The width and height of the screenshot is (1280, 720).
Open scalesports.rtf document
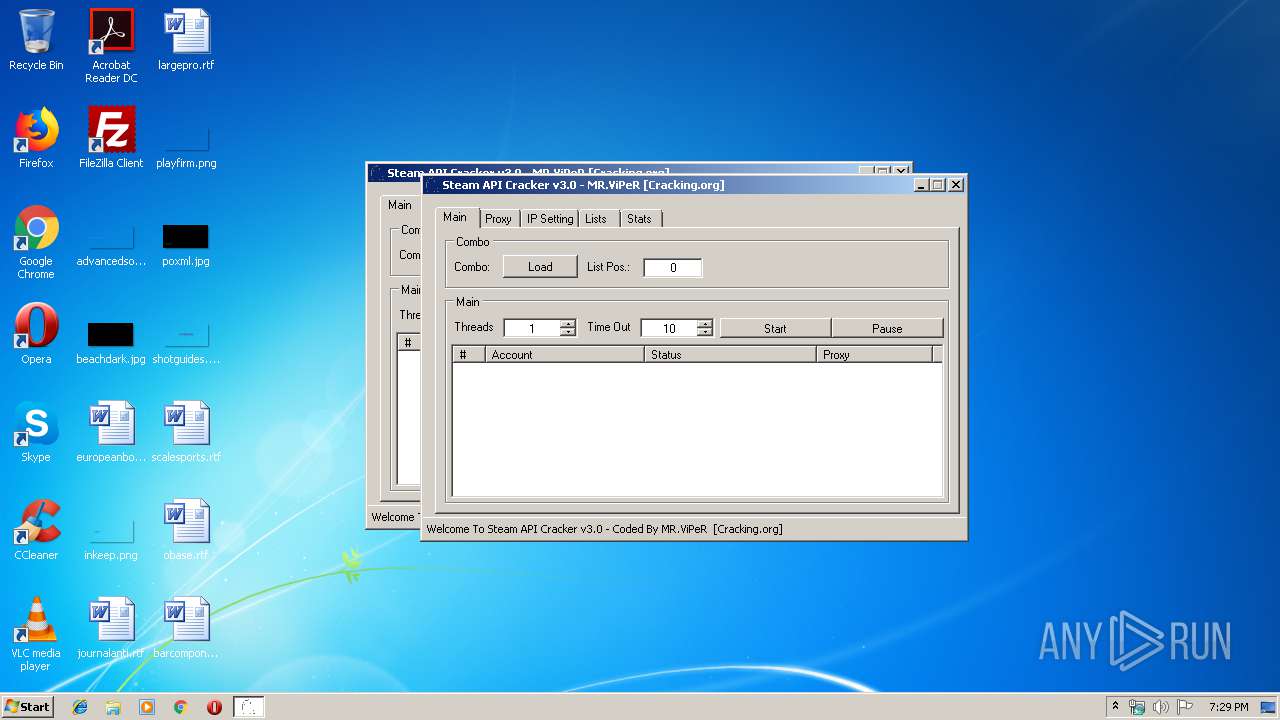click(186, 432)
